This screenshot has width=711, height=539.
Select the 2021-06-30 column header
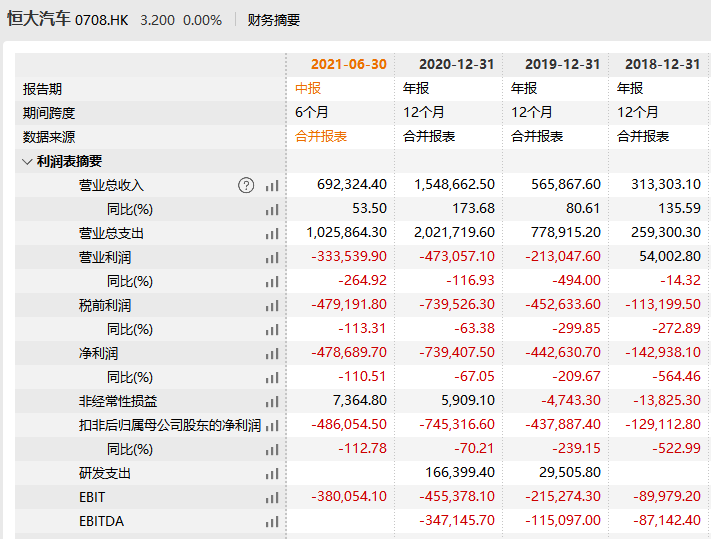[348, 64]
